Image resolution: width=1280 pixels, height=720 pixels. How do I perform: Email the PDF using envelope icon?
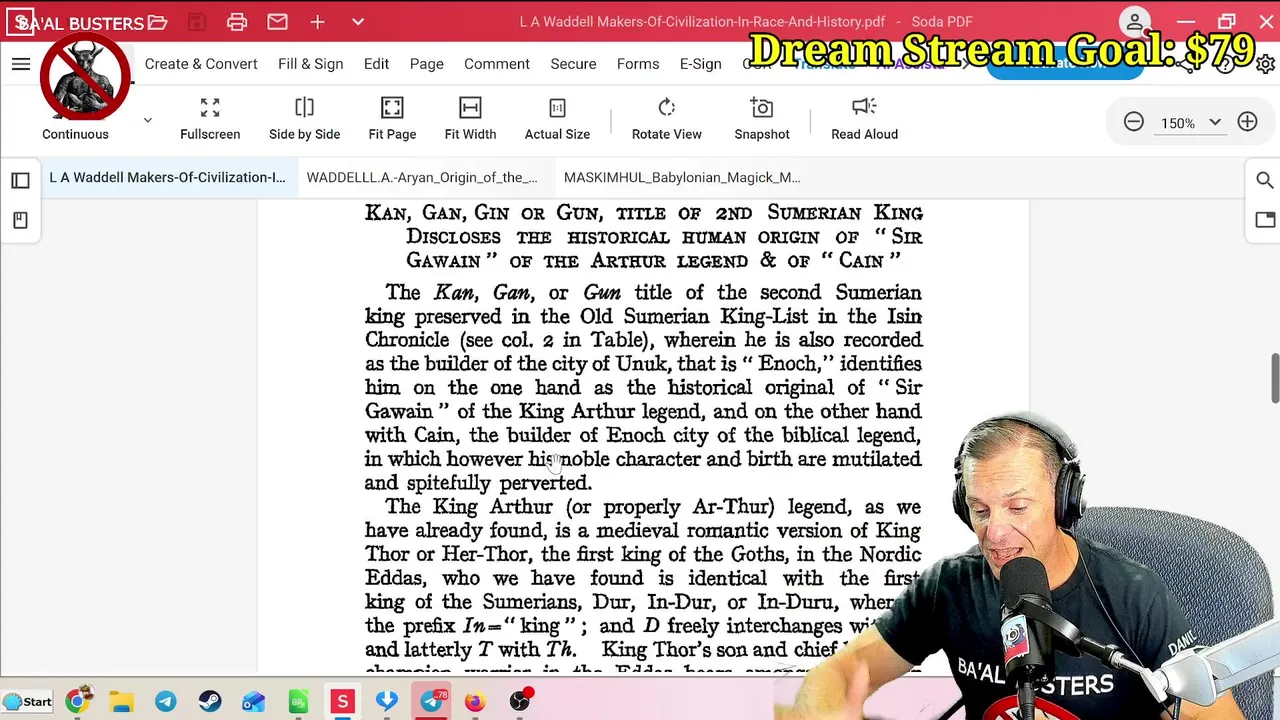pos(277,22)
